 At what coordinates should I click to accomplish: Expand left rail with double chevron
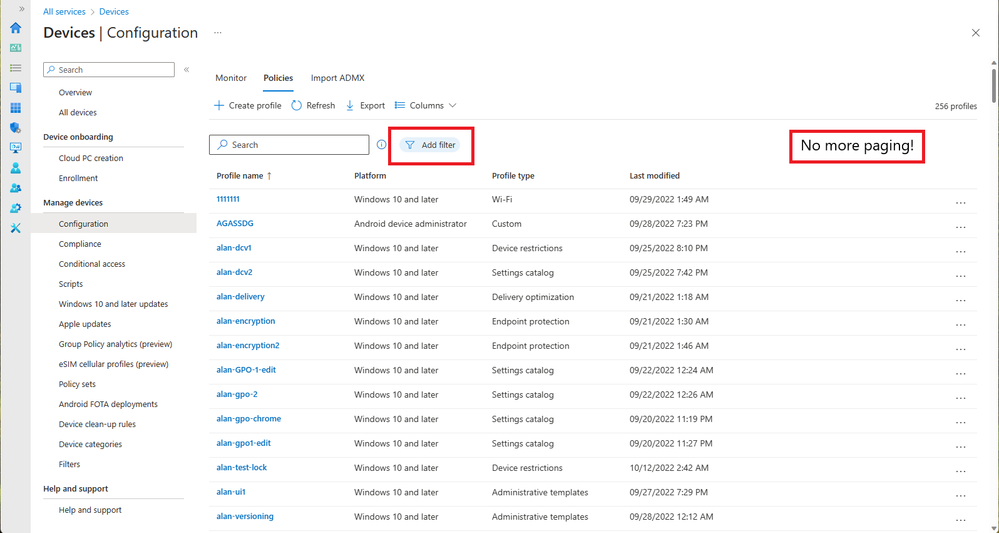pyautogui.click(x=22, y=9)
